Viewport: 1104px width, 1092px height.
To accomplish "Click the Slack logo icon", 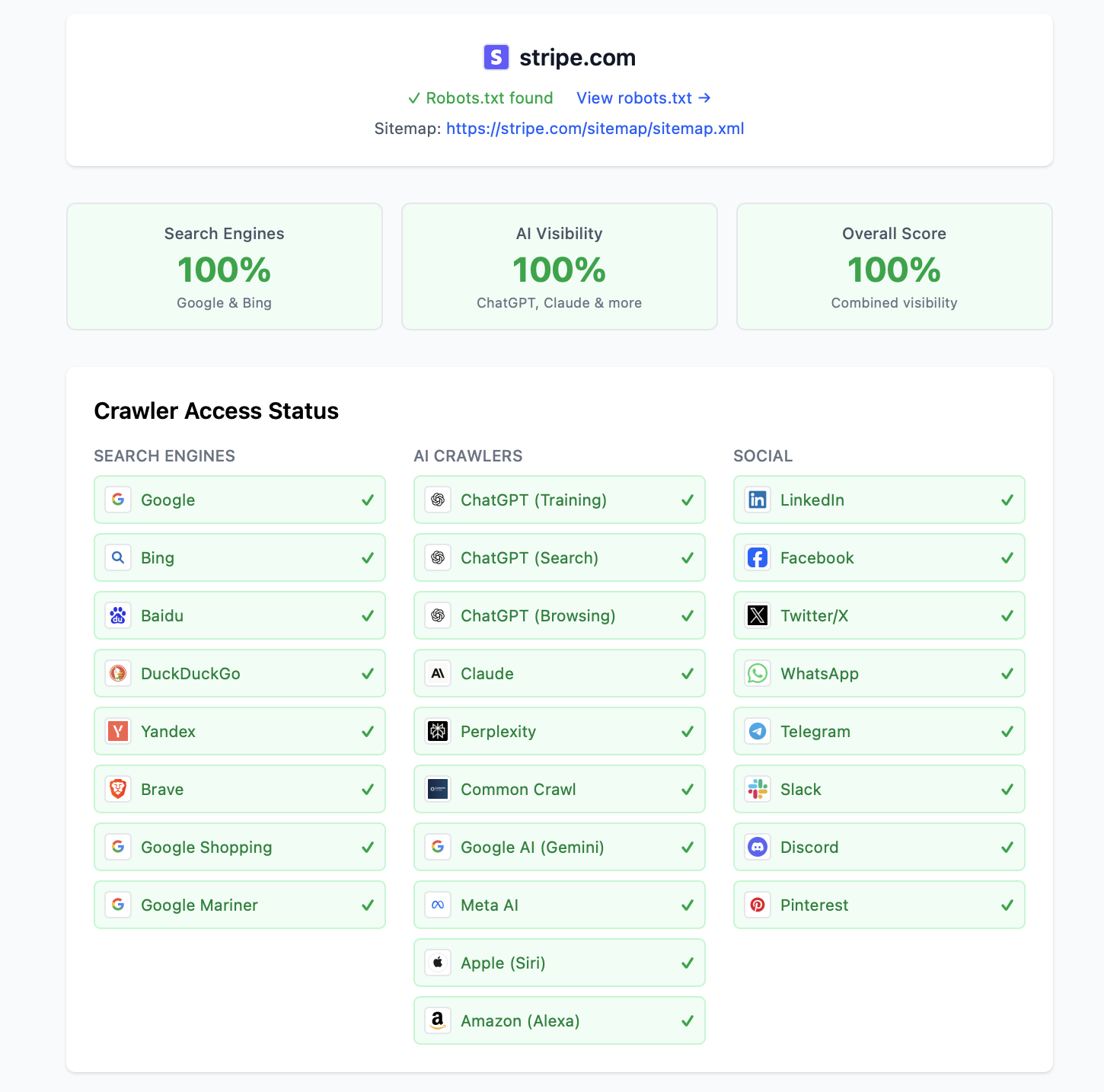I will (758, 789).
